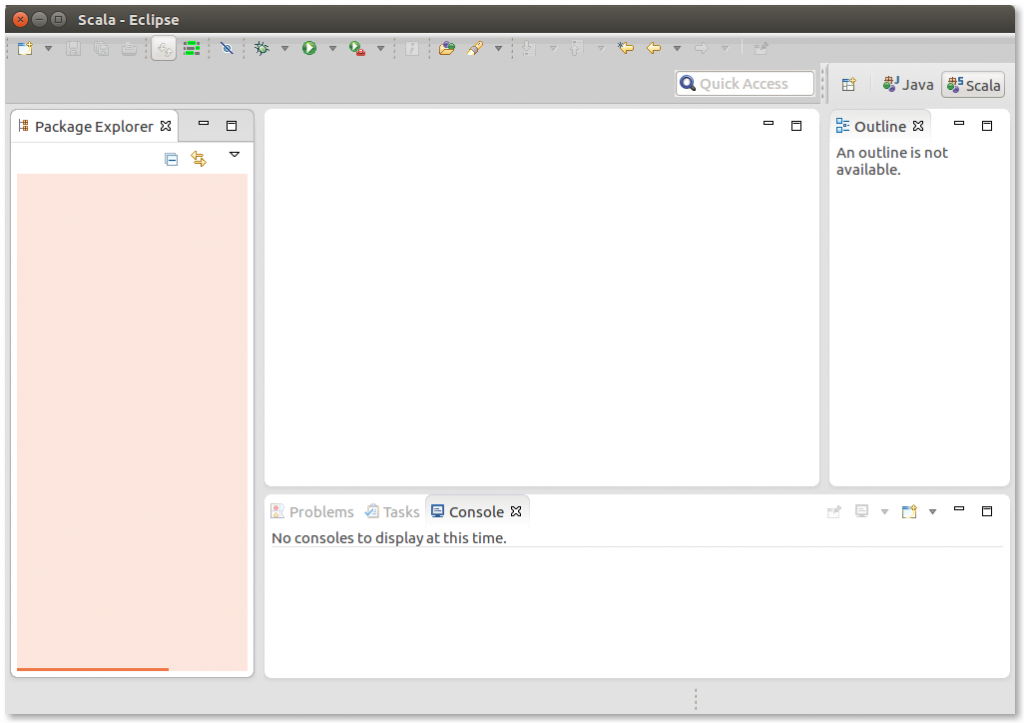Click the Open Perspective icon
This screenshot has width=1024, height=723.
click(848, 84)
